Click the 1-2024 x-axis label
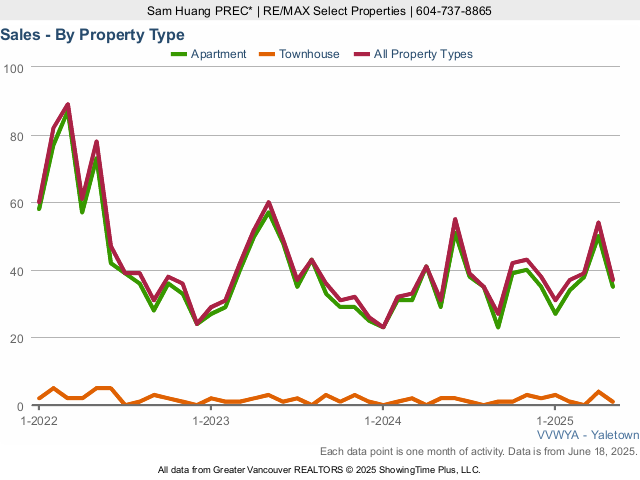 383,421
